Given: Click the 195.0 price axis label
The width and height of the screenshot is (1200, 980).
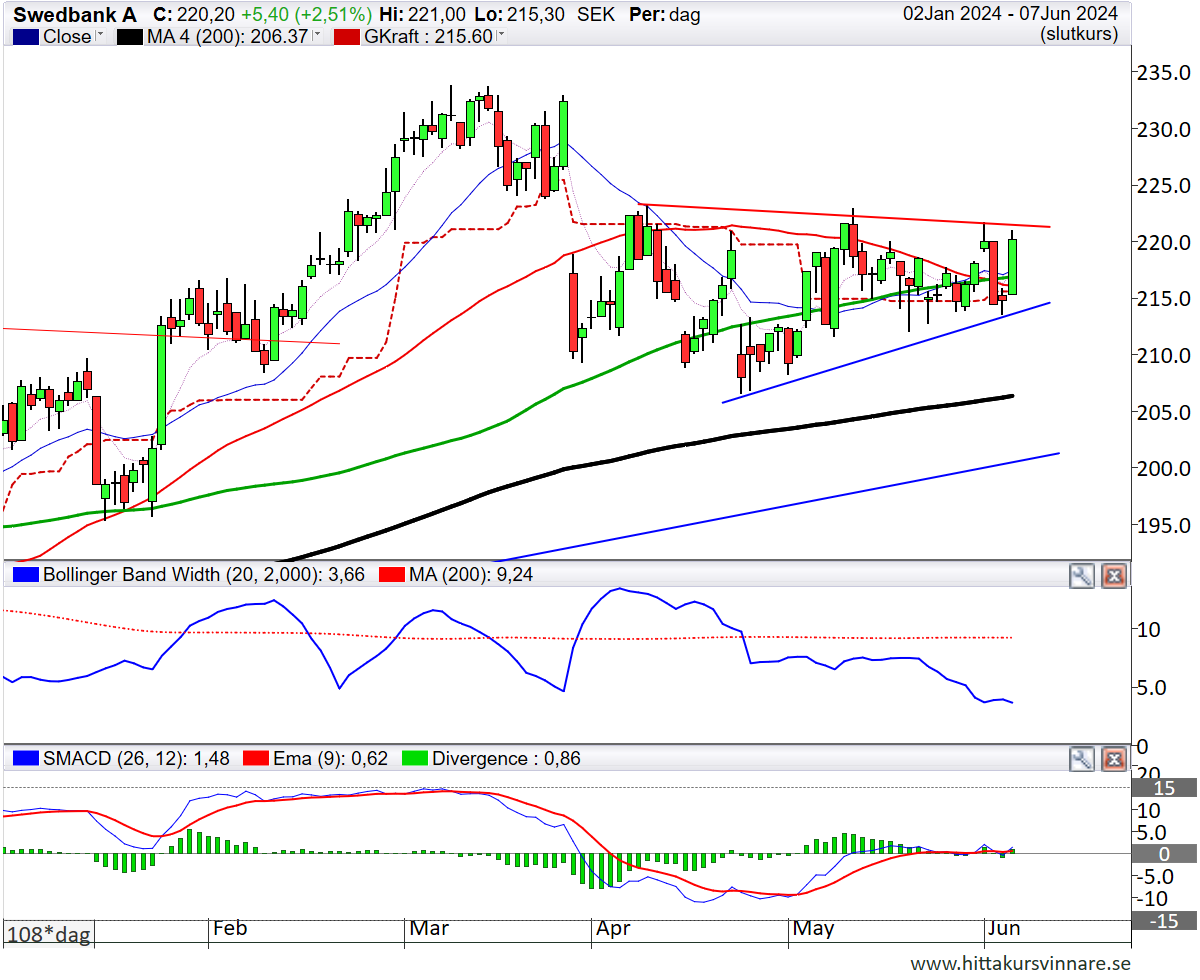Looking at the screenshot, I should tap(1162, 525).
